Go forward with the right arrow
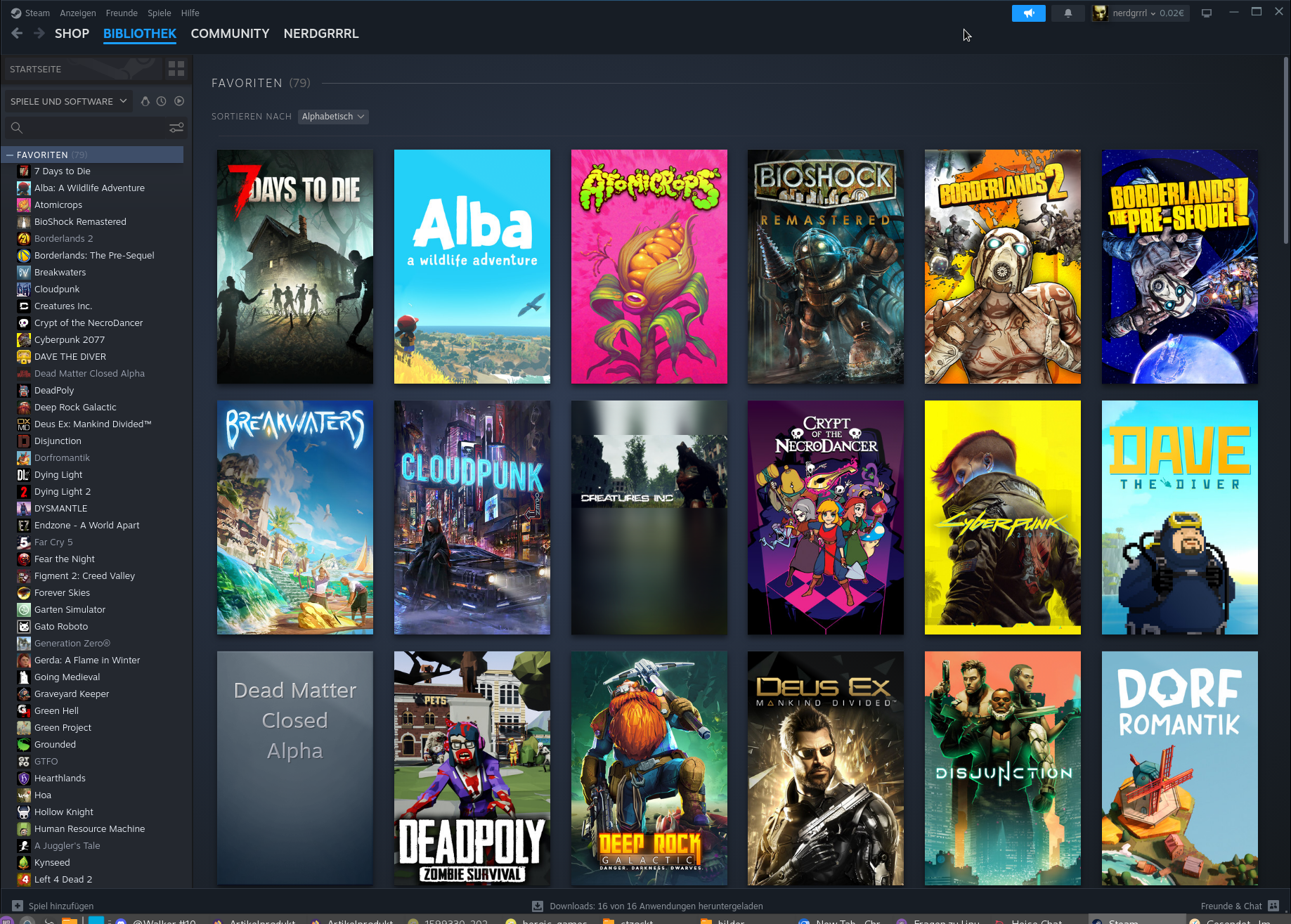The height and width of the screenshot is (924, 1291). point(39,33)
